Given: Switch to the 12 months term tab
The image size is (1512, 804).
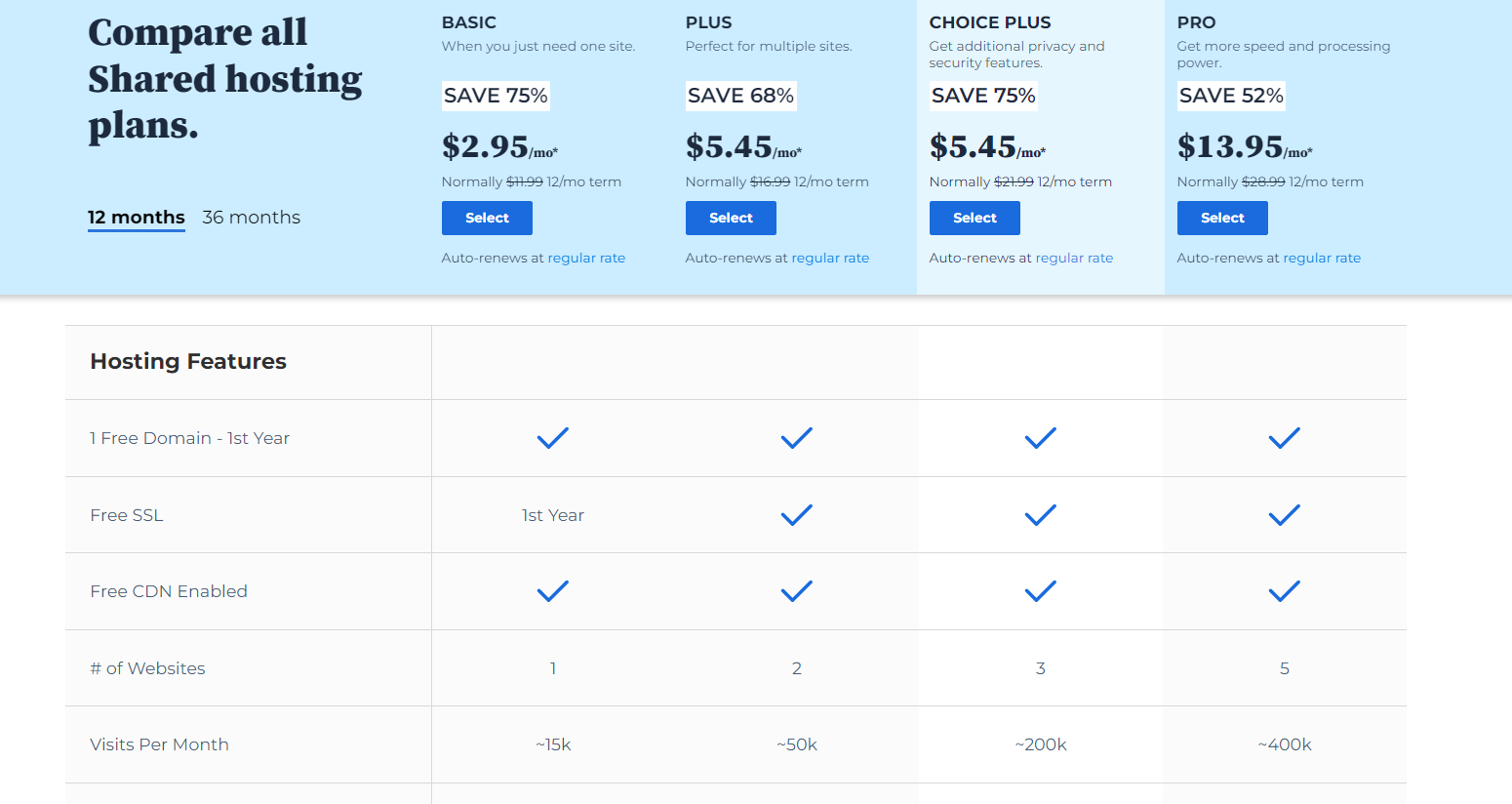Looking at the screenshot, I should pyautogui.click(x=137, y=218).
